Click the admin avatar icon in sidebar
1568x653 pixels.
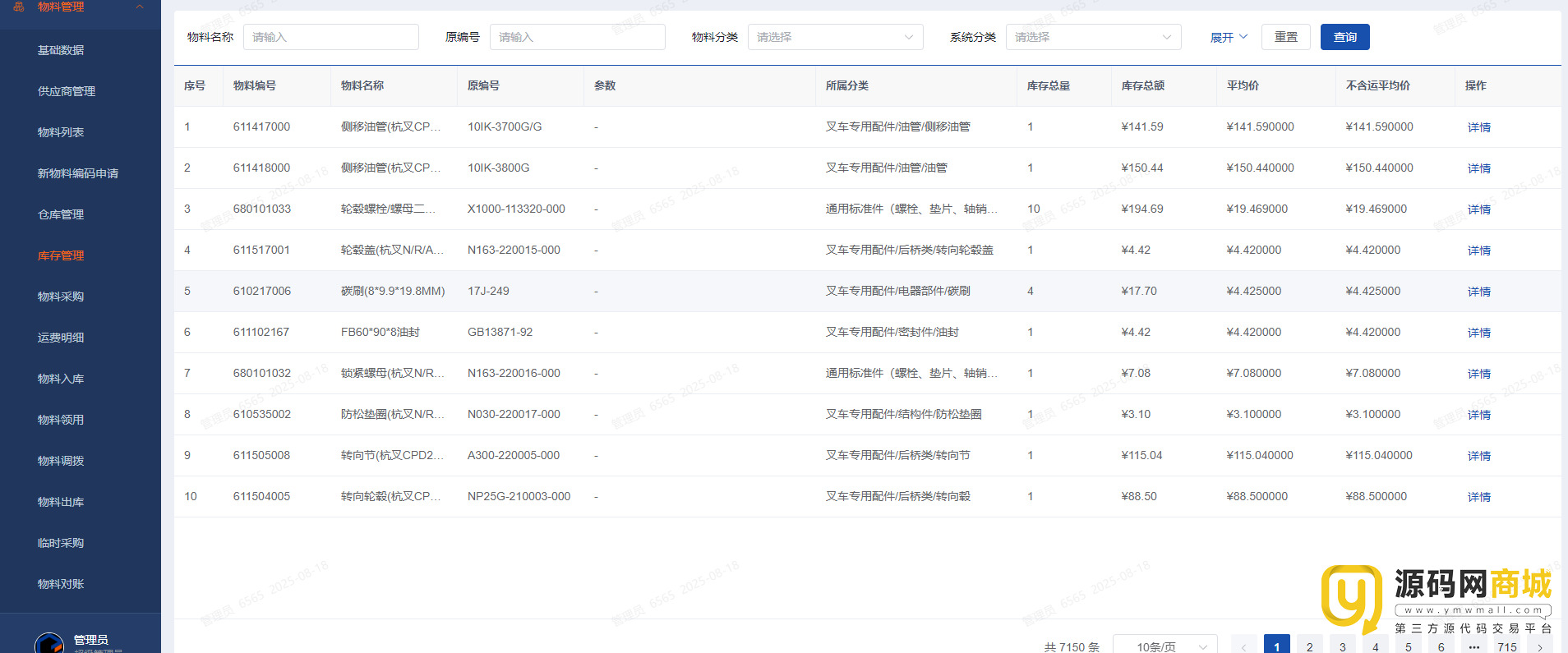coord(49,643)
